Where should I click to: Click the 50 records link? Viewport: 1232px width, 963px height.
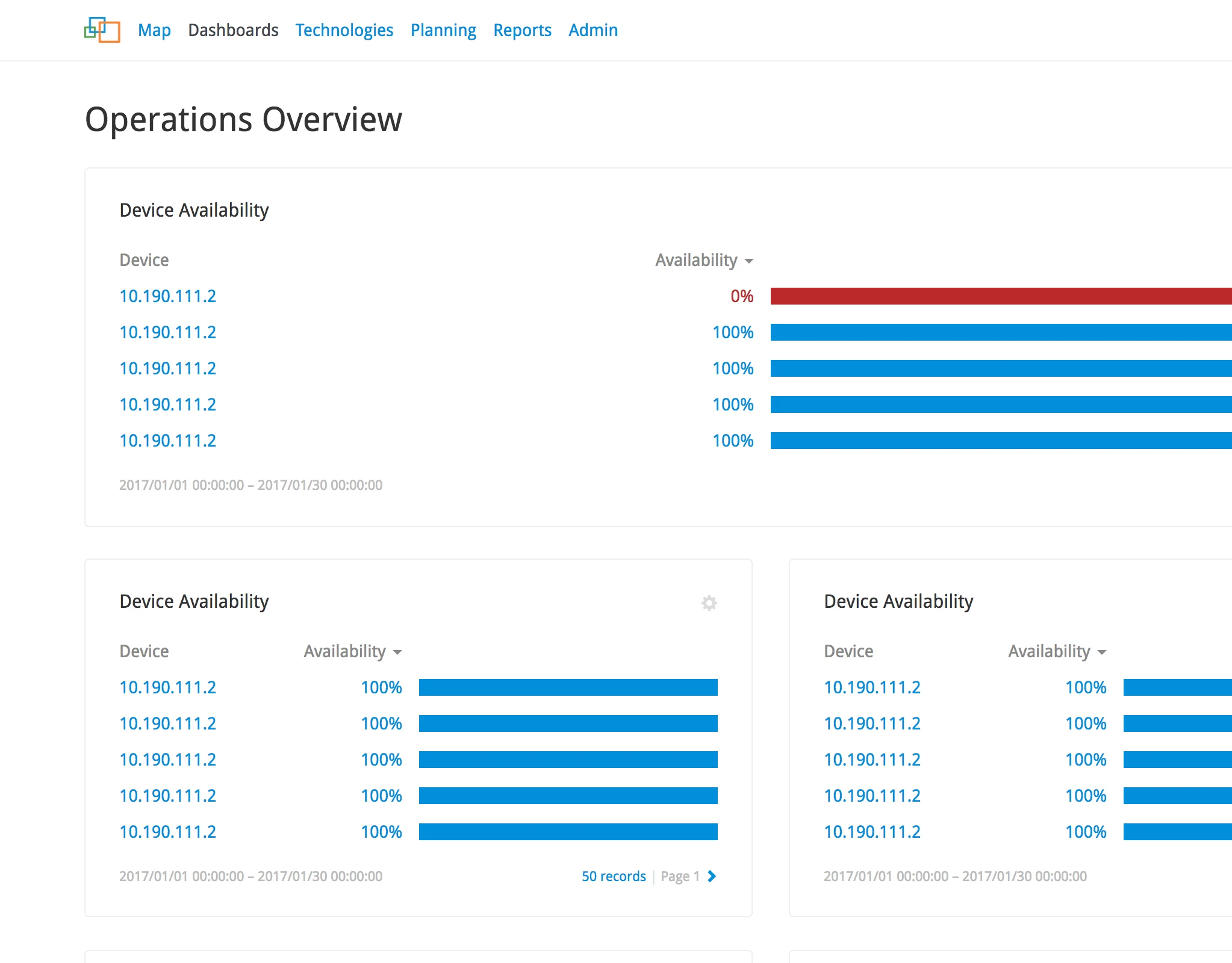click(613, 876)
